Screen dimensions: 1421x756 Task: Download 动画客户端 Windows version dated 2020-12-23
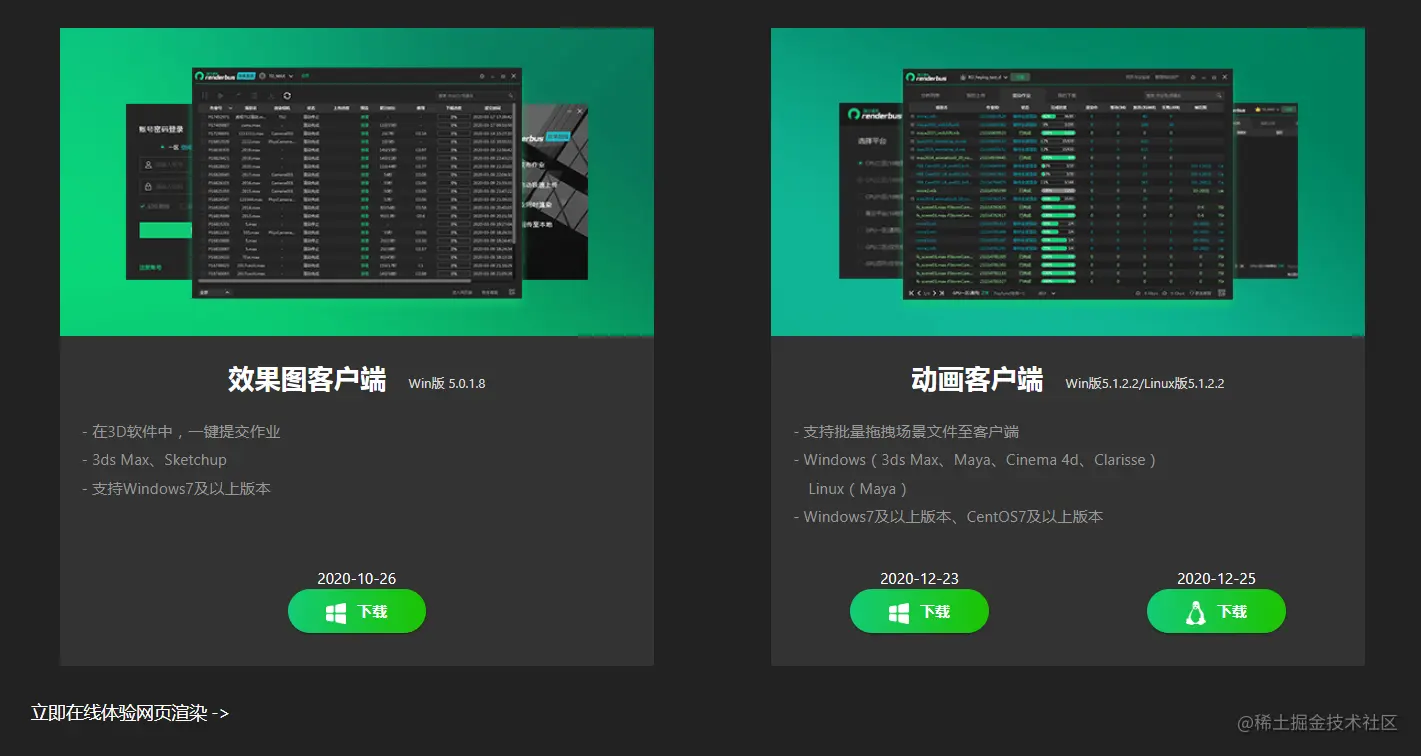click(x=919, y=611)
